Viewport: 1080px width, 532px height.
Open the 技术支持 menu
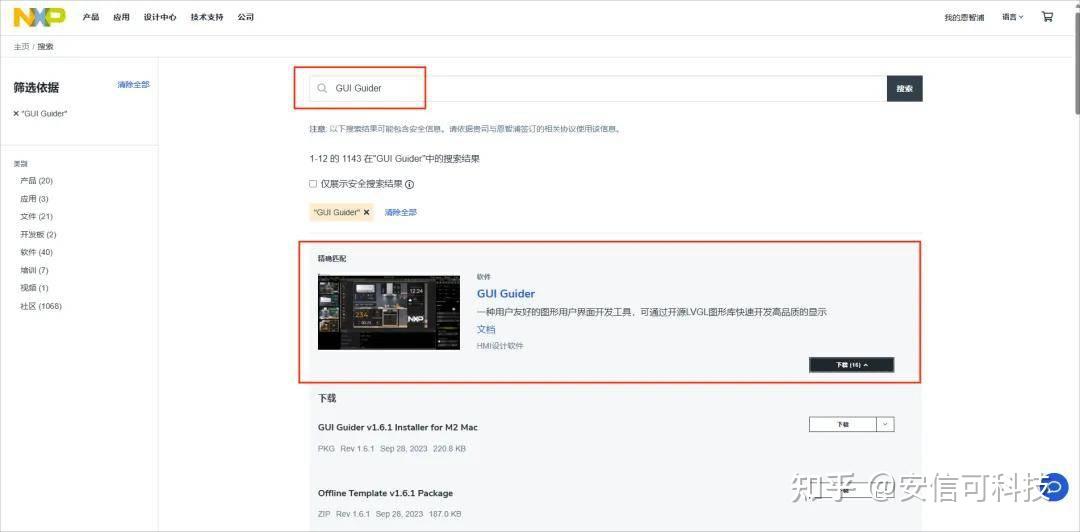pos(207,17)
